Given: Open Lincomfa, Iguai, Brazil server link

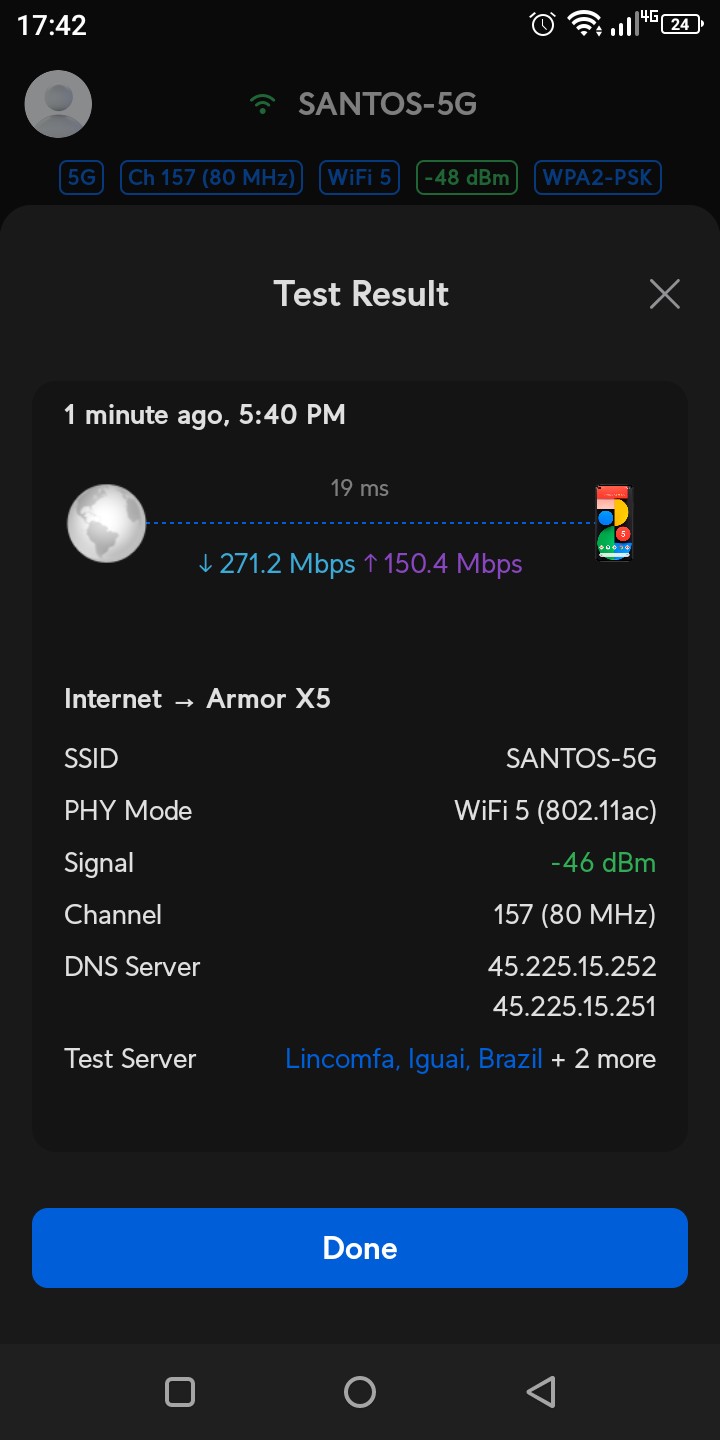Looking at the screenshot, I should point(414,1059).
